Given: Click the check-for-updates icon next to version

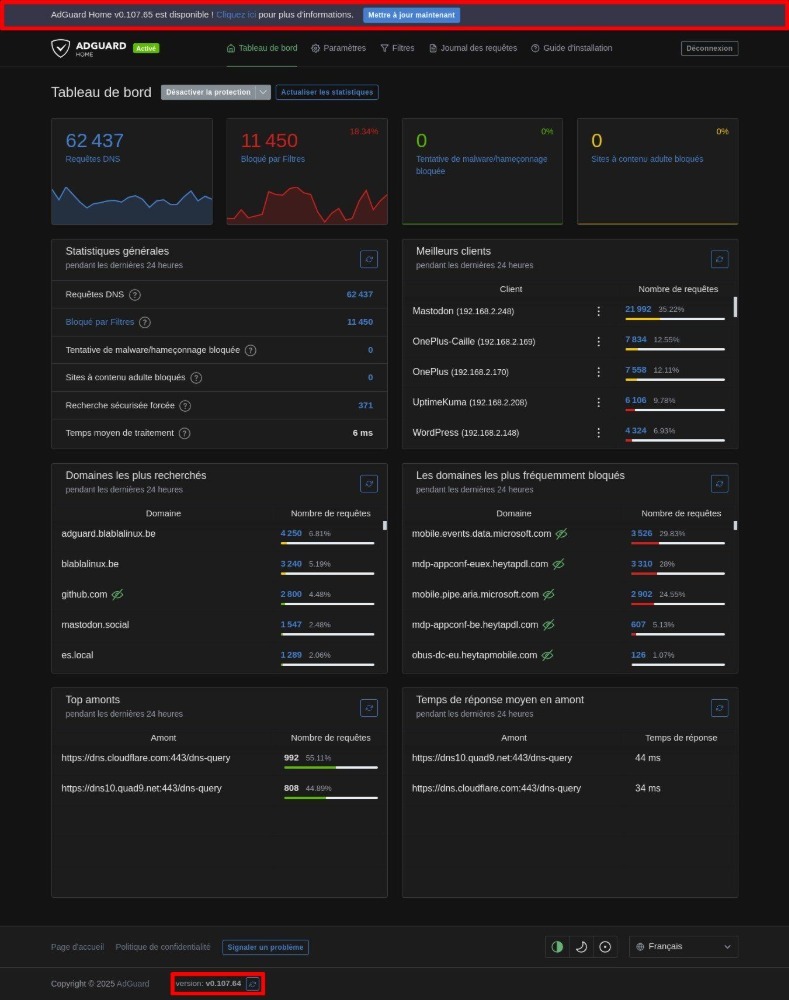Looking at the screenshot, I should point(253,984).
